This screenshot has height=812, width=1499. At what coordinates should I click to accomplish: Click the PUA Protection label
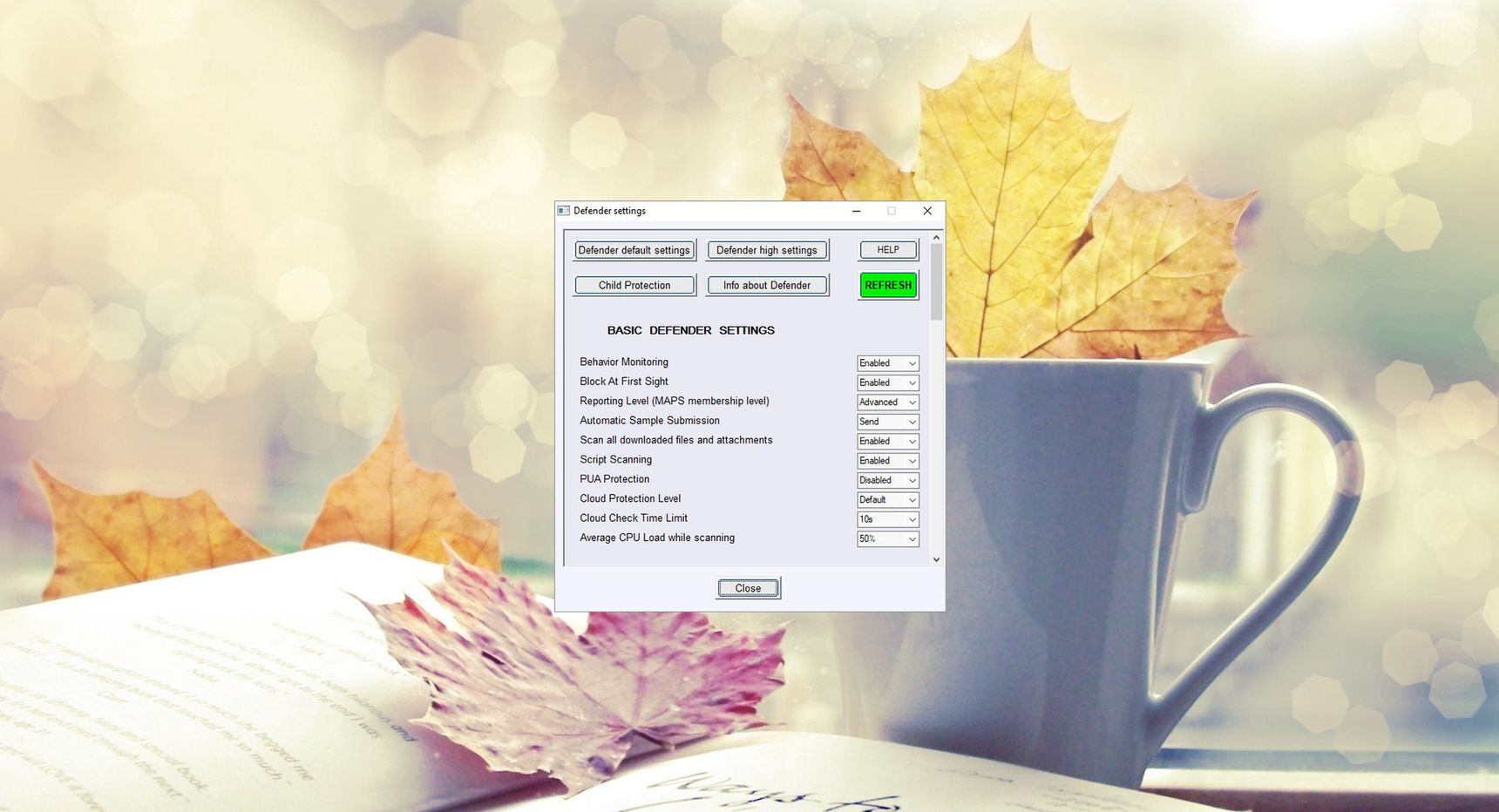pyautogui.click(x=614, y=479)
